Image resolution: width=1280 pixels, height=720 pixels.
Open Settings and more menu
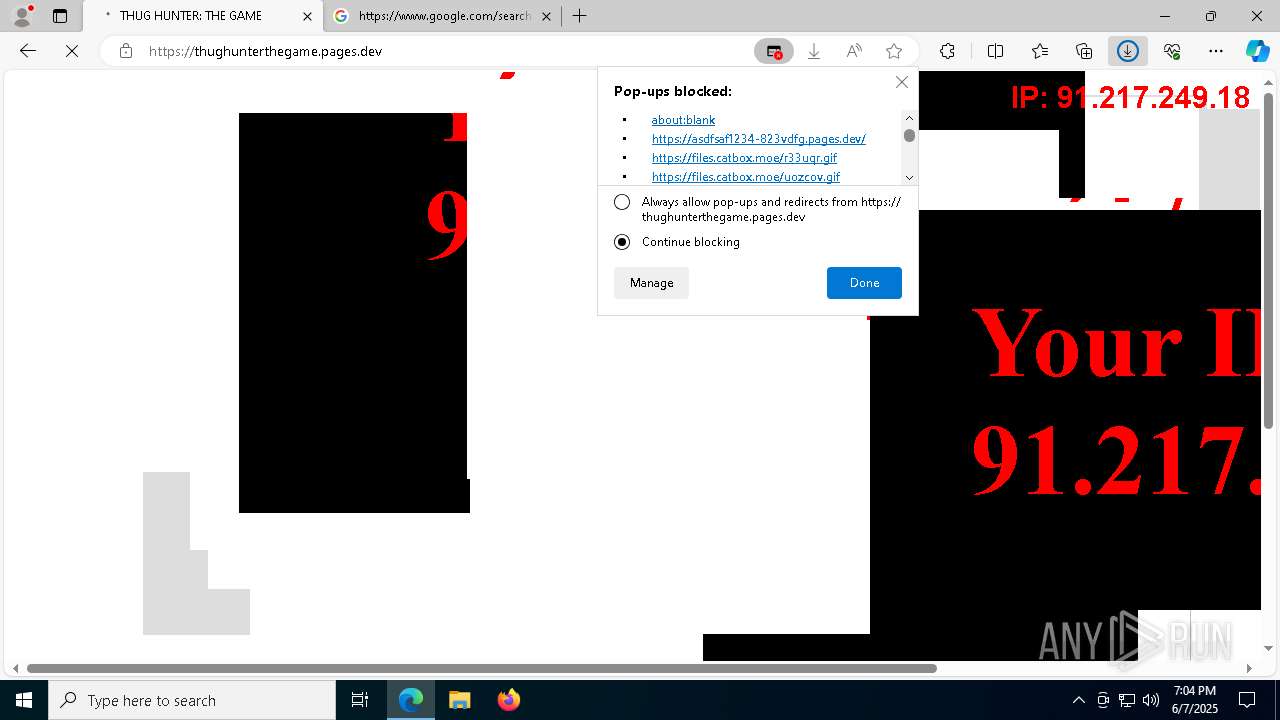(1216, 51)
